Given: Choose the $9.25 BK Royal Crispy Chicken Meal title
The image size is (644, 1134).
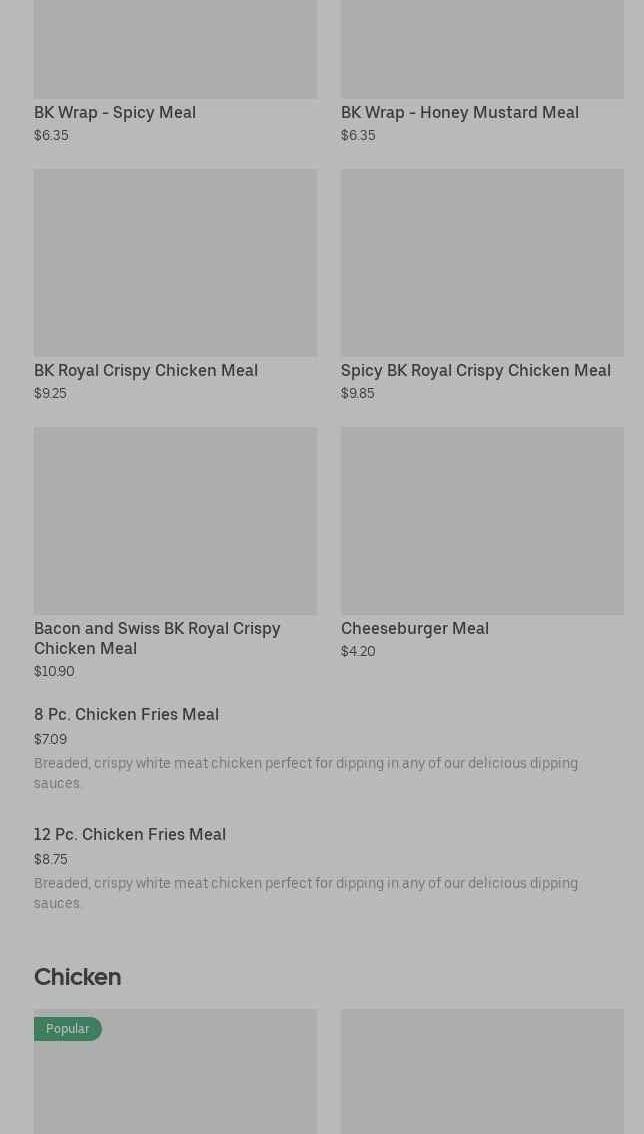Looking at the screenshot, I should [x=146, y=370].
